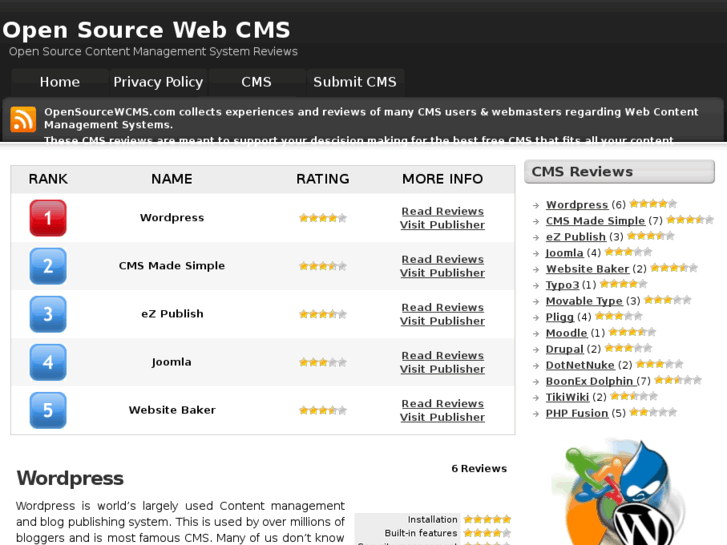Viewport: 727px width, 545px height.
Task: Click the blue rank 4 badge
Action: (48, 362)
